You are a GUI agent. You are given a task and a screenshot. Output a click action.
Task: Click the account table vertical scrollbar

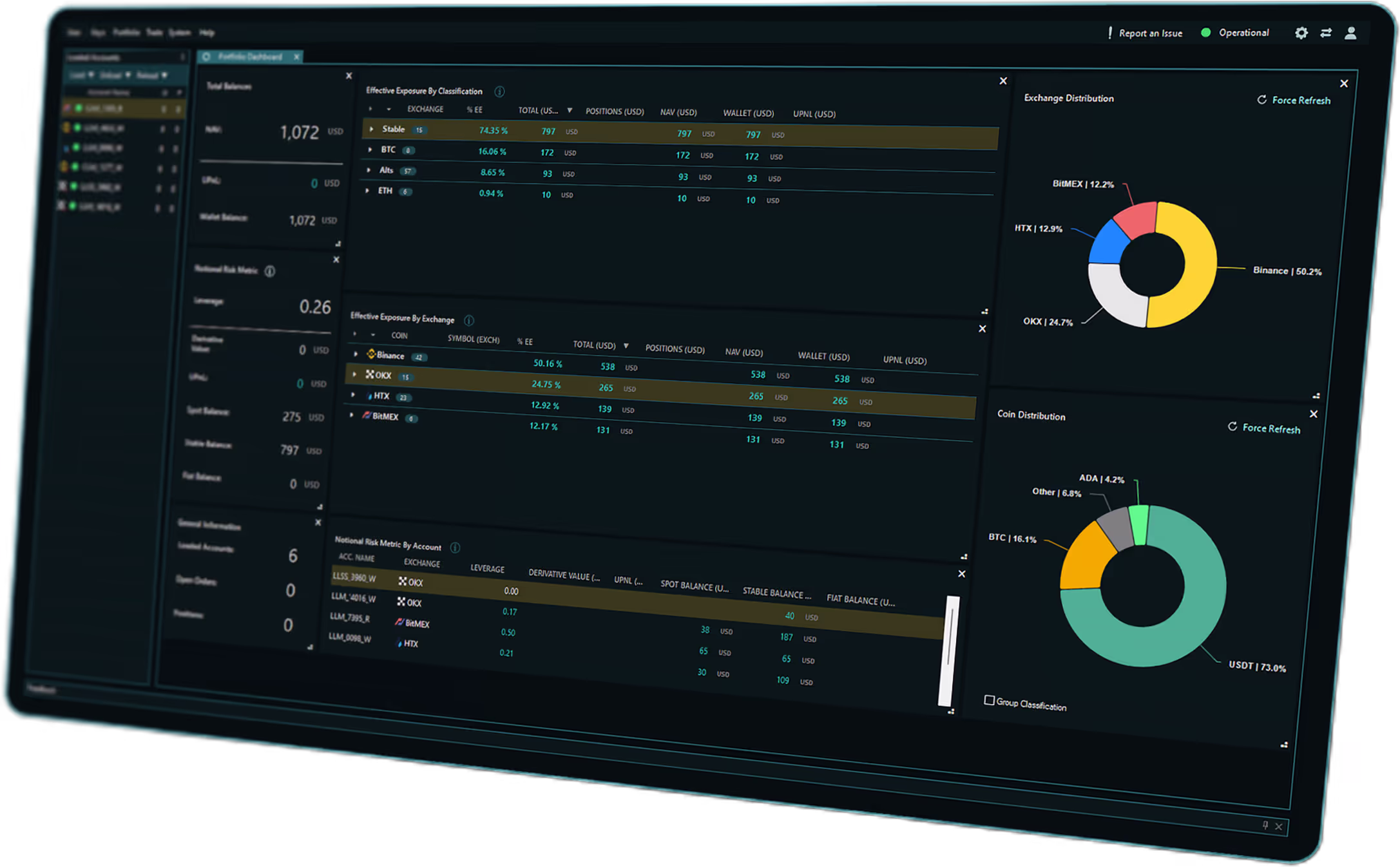949,651
